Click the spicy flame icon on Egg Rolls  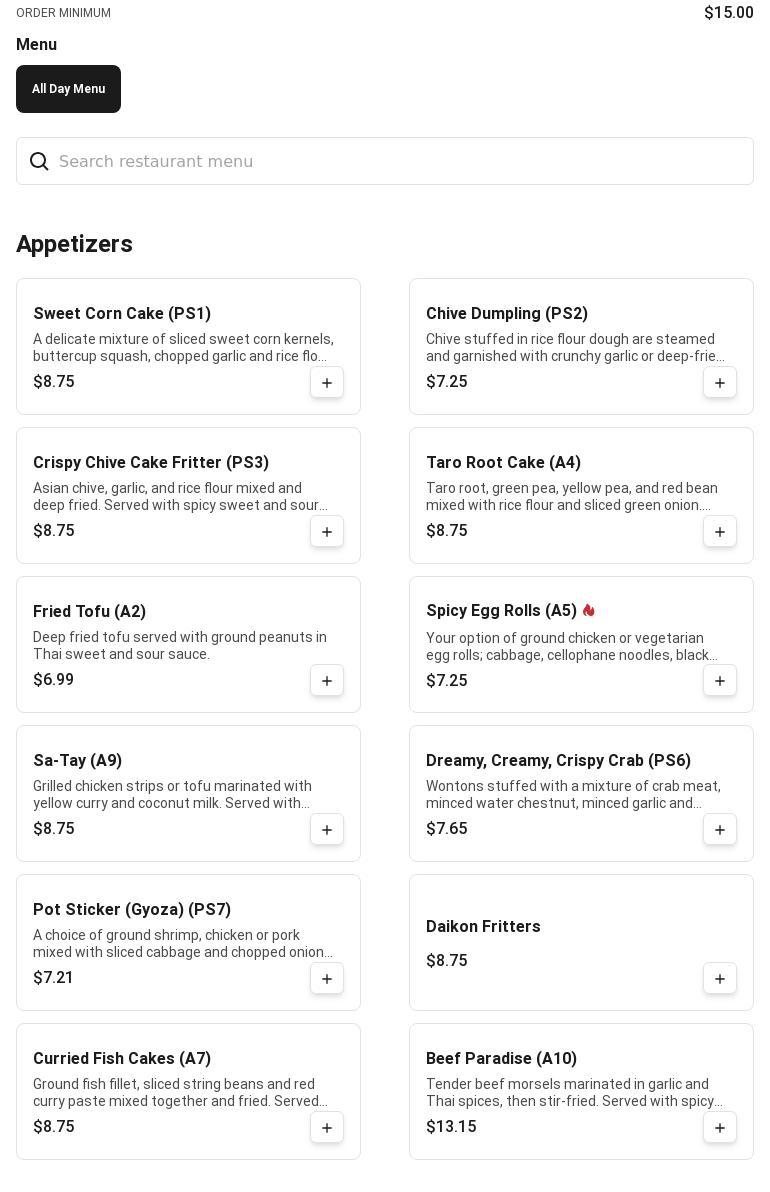588,610
